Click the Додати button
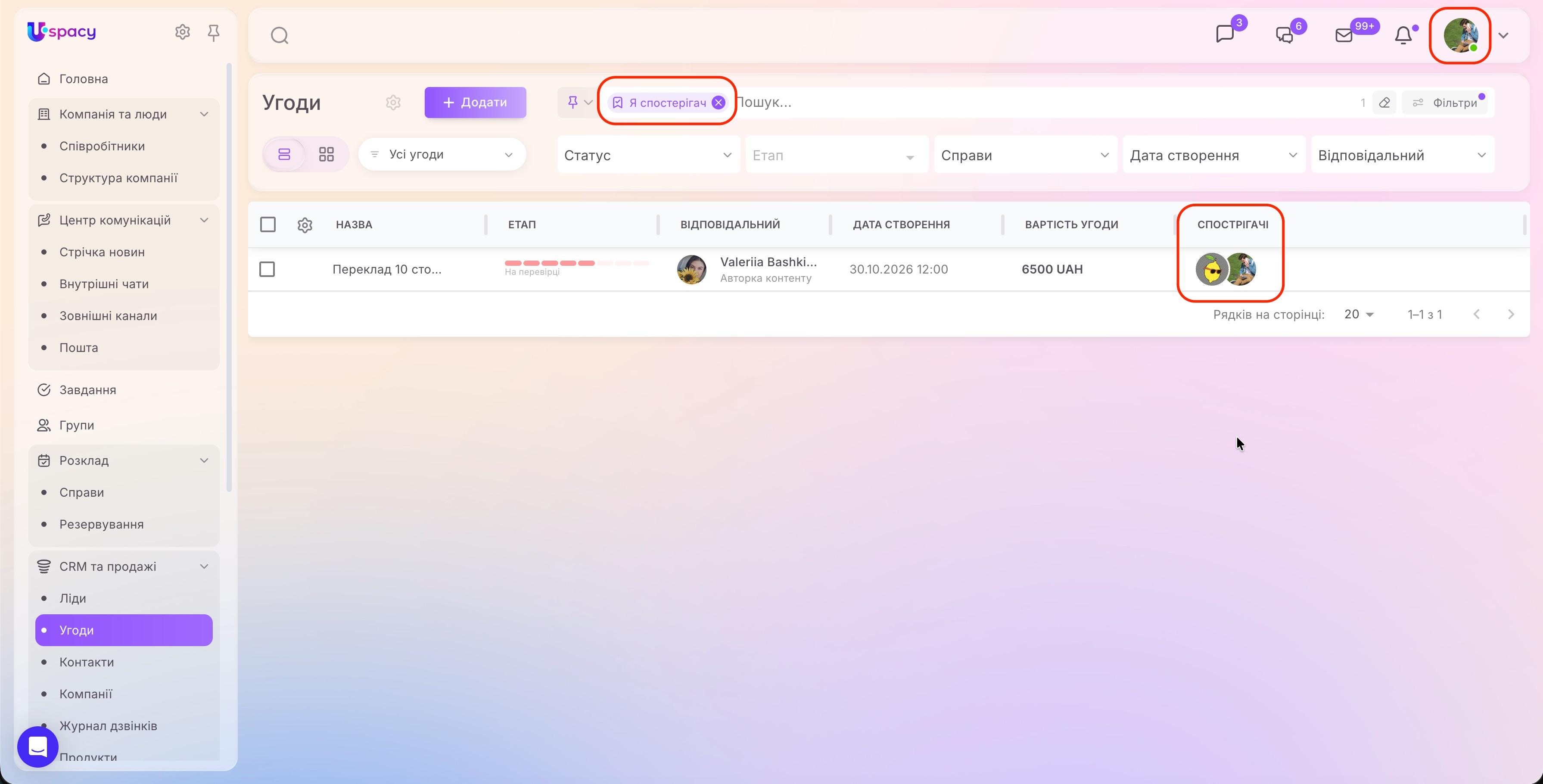The height and width of the screenshot is (784, 1543). coord(475,103)
